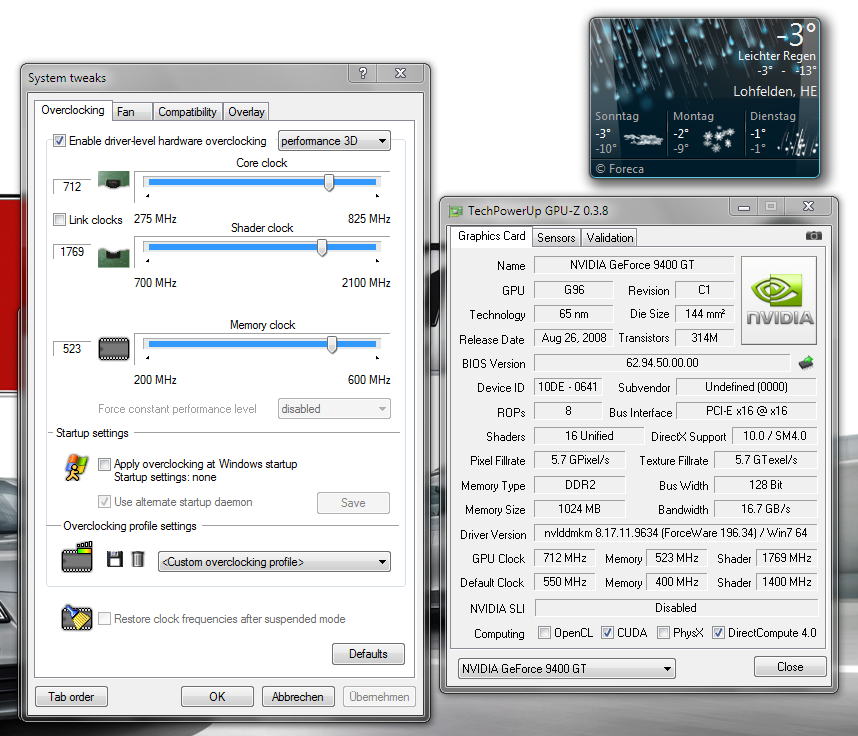Click the Defaults button
The height and width of the screenshot is (736, 858).
coord(368,654)
